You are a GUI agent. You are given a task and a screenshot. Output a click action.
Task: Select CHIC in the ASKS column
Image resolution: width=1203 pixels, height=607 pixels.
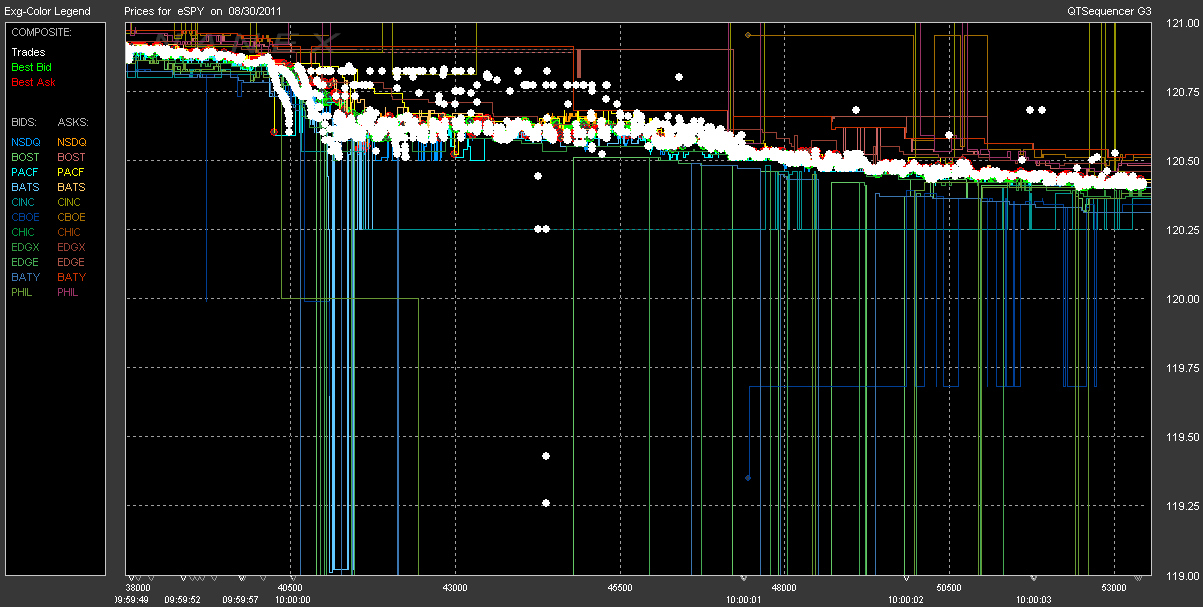click(x=71, y=232)
